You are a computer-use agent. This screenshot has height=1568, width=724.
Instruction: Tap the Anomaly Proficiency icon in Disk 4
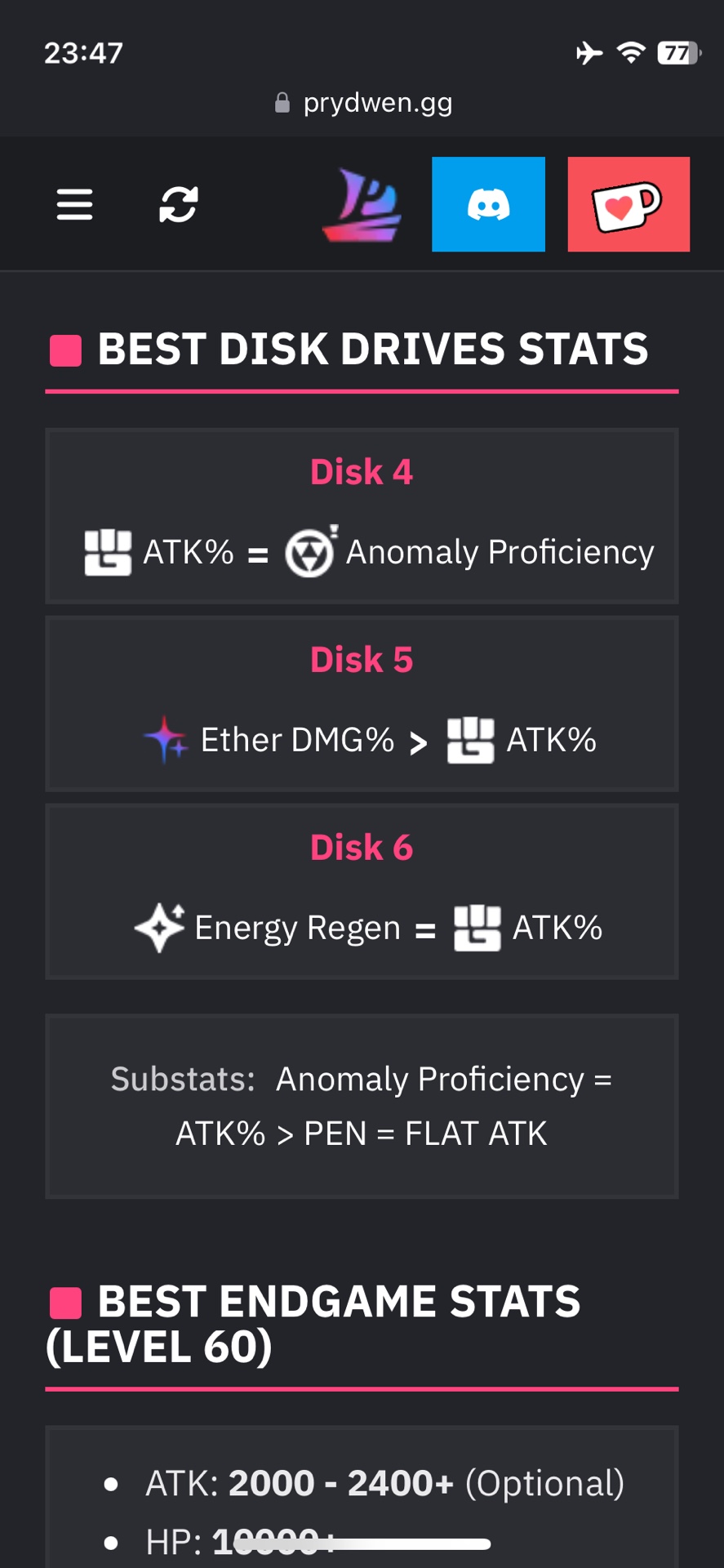(x=310, y=552)
